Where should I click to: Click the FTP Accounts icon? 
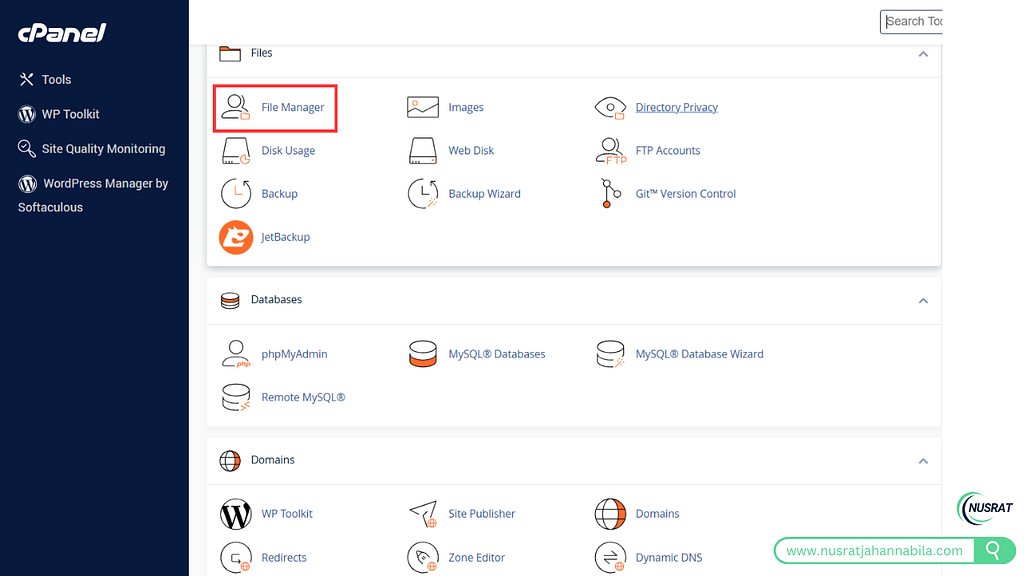pos(610,150)
